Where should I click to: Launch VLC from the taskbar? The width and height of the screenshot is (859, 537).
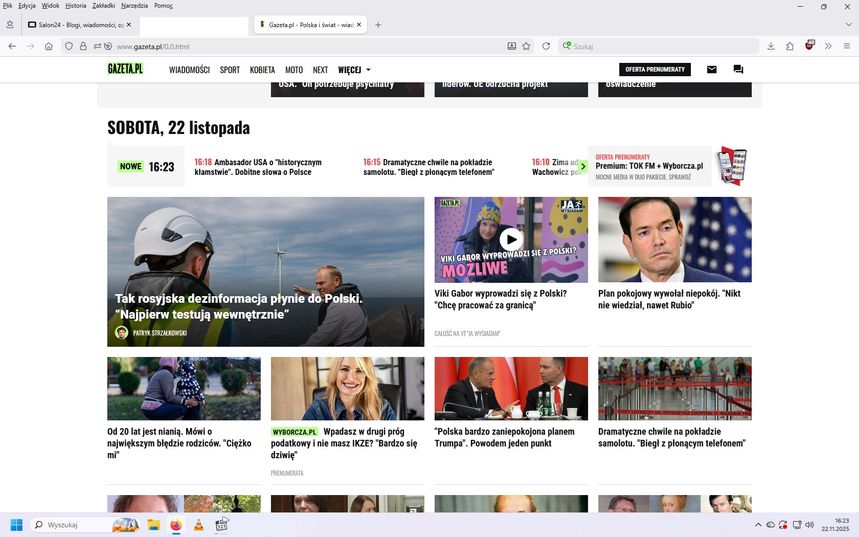tap(199, 524)
